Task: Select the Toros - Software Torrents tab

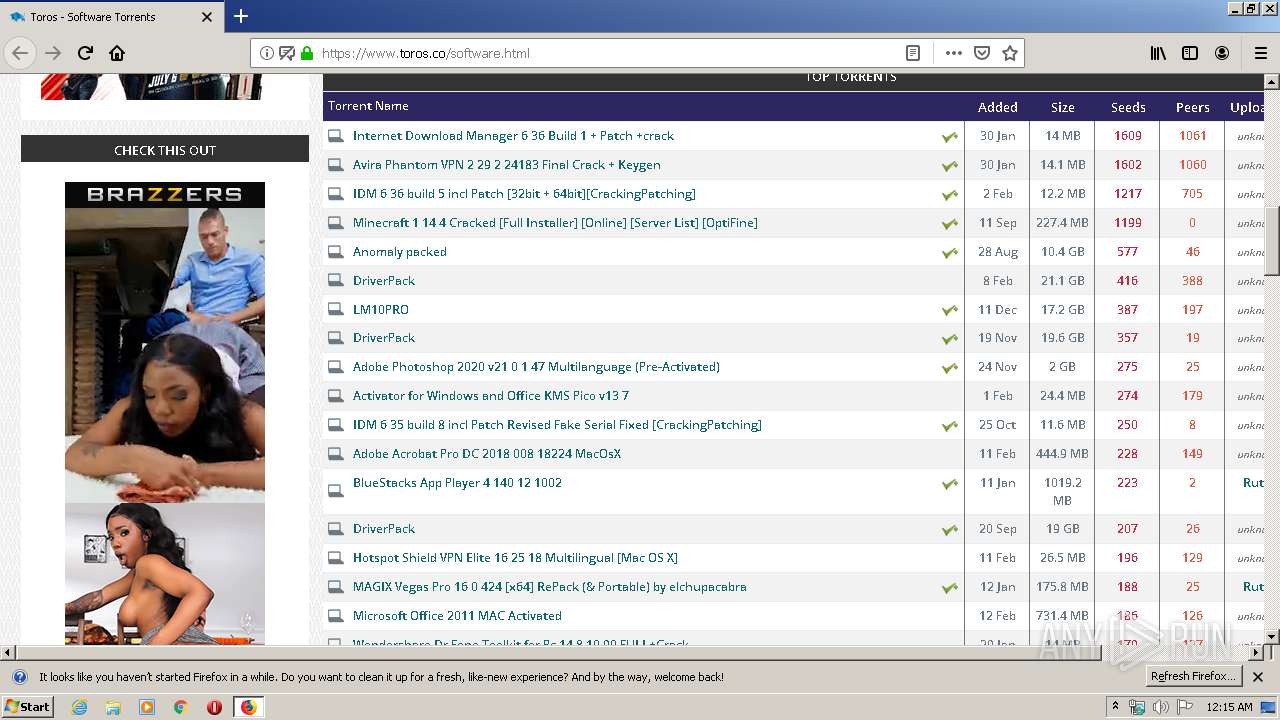Action: (x=110, y=17)
